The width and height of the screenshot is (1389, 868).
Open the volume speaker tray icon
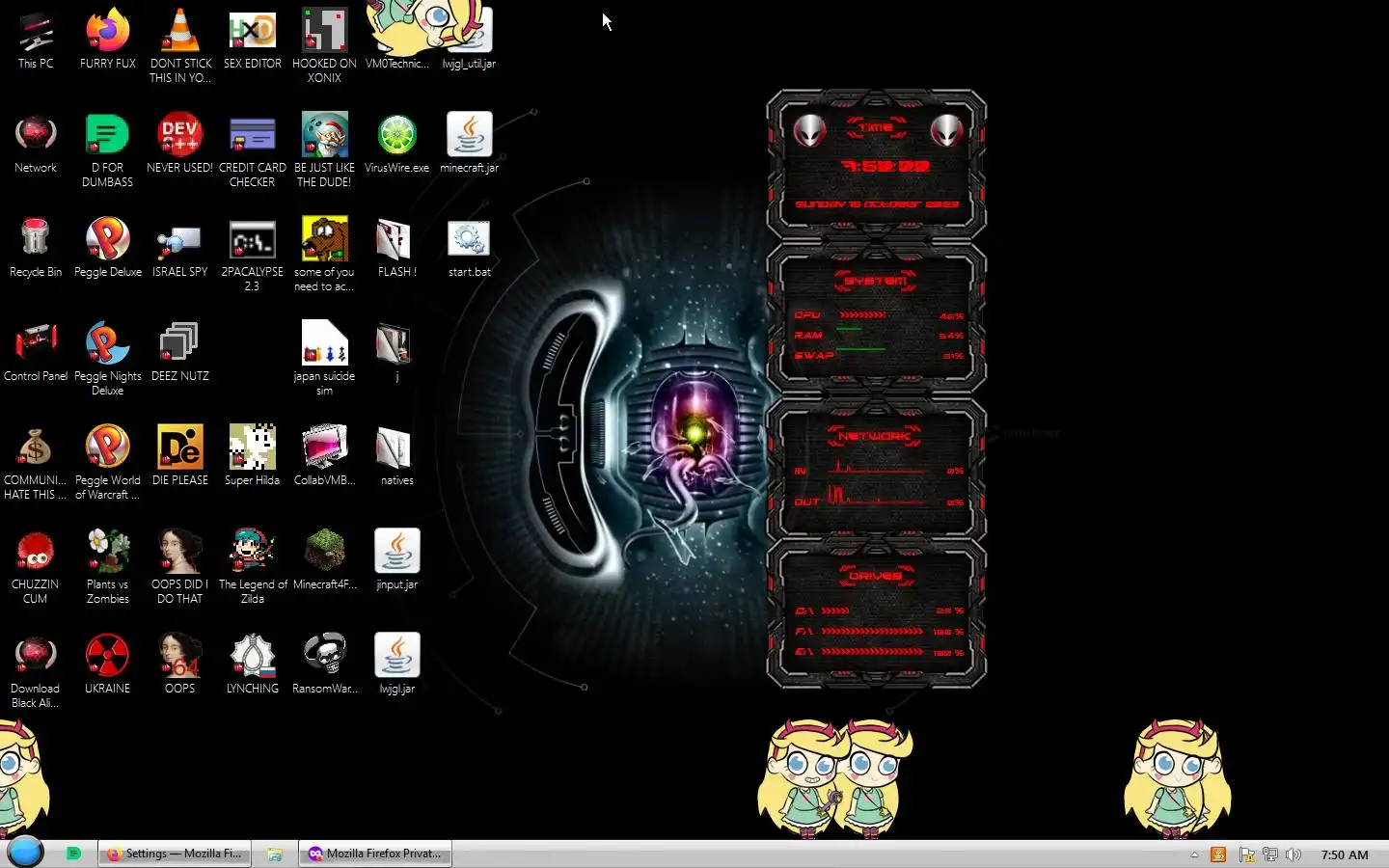point(1294,854)
